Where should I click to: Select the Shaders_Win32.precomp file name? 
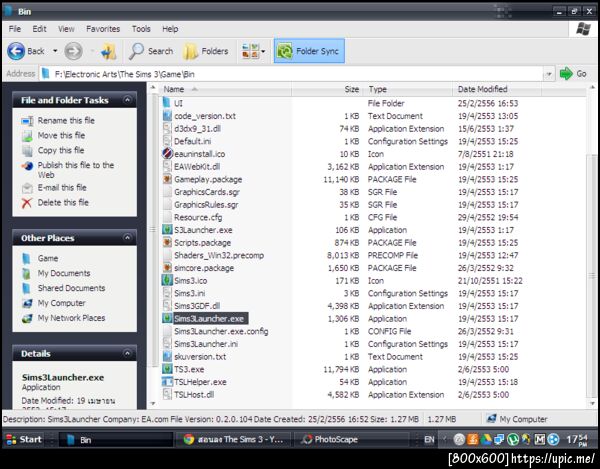pyautogui.click(x=219, y=255)
